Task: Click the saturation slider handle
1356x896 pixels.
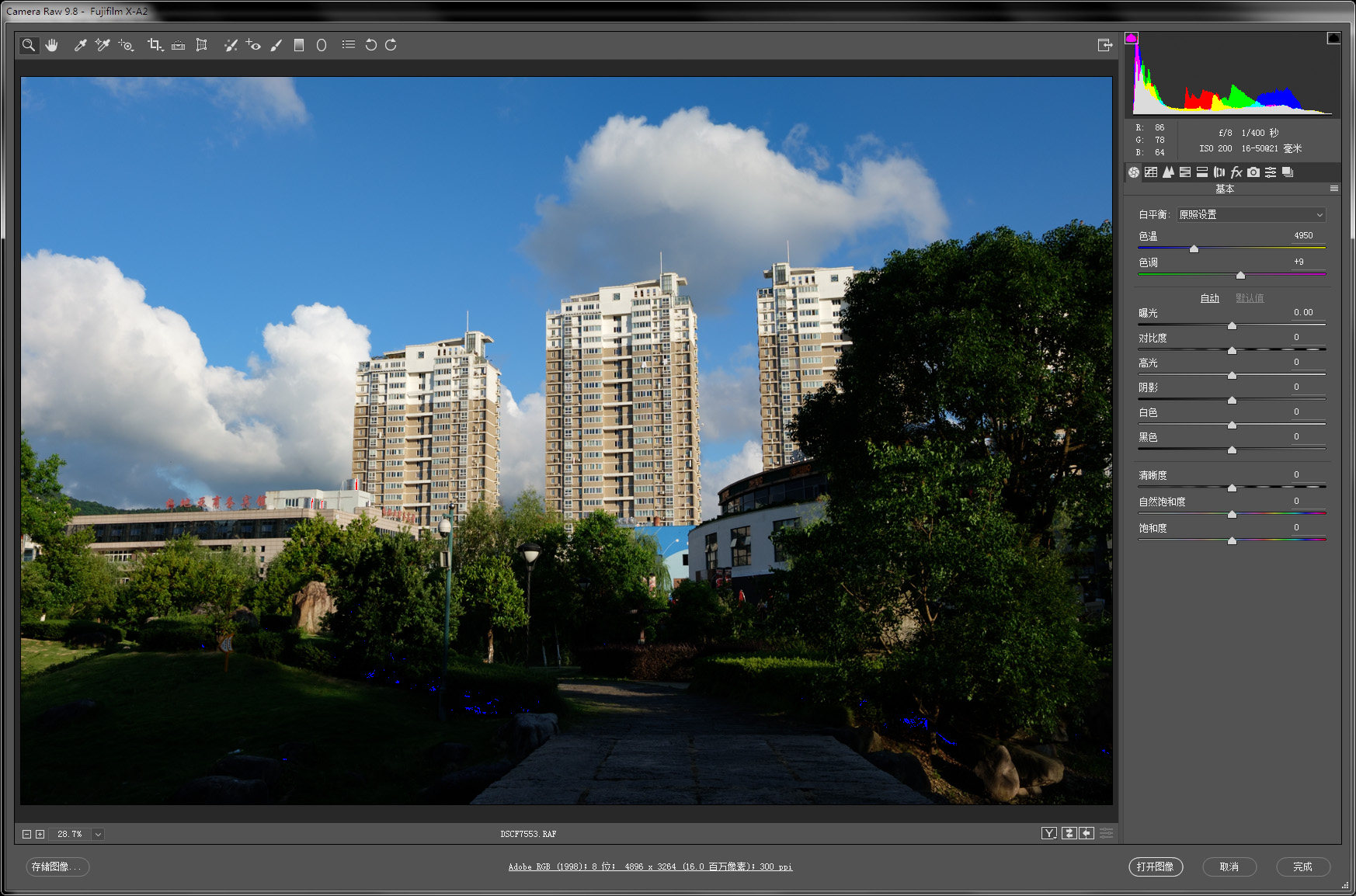Action: [1232, 540]
